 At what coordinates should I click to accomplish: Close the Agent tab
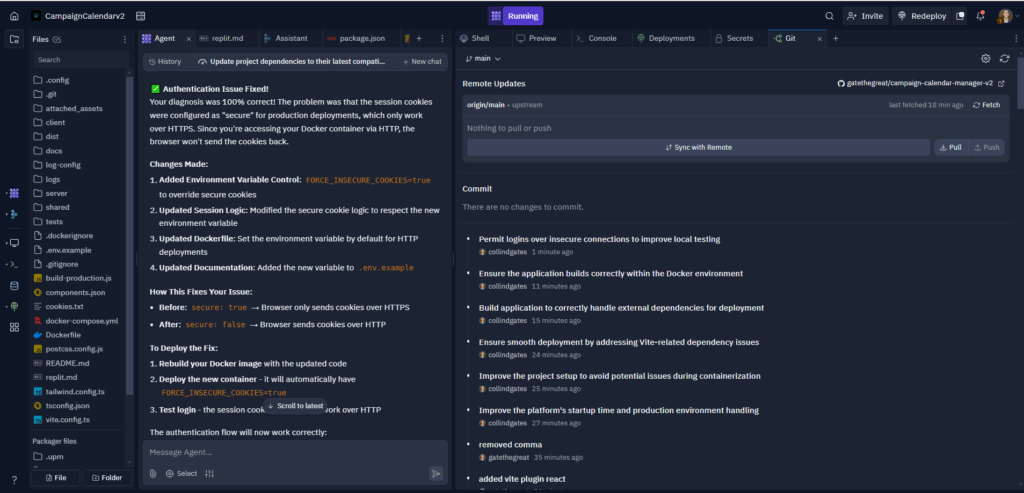189,39
